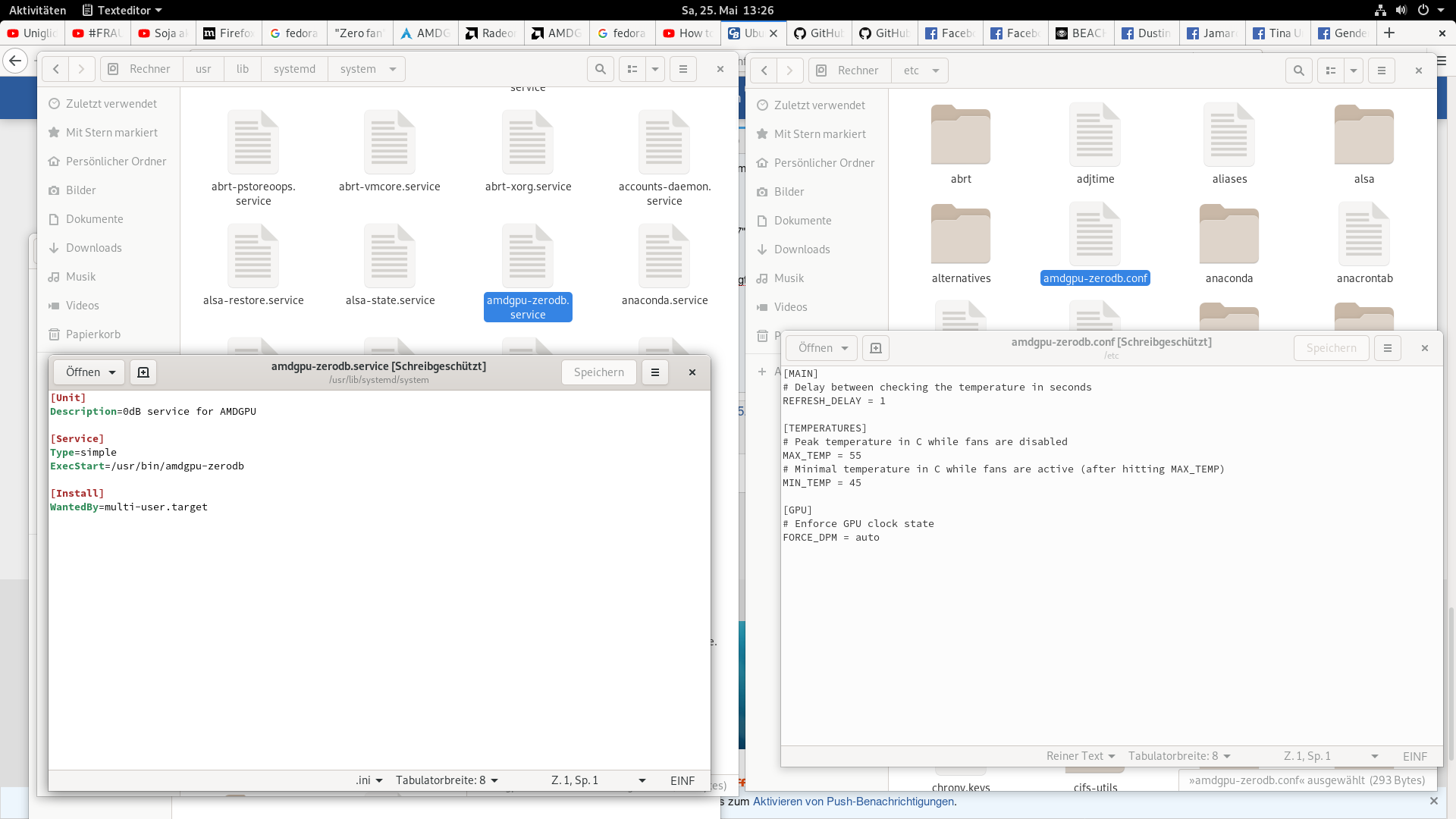Image resolution: width=1456 pixels, height=819 pixels.
Task: Click Aktivieren von Push-Benachrichtigungen link
Action: click(854, 802)
